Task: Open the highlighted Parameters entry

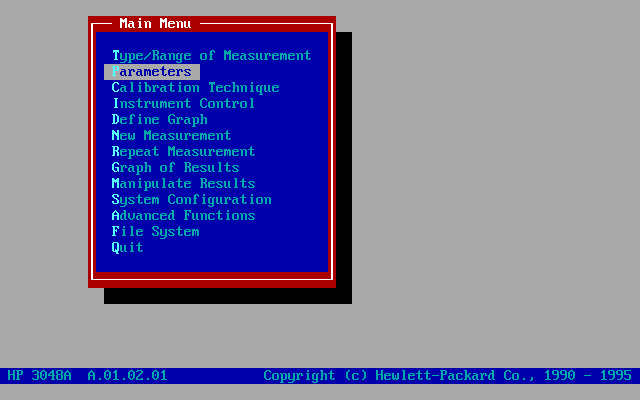Action: pyautogui.click(x=152, y=72)
